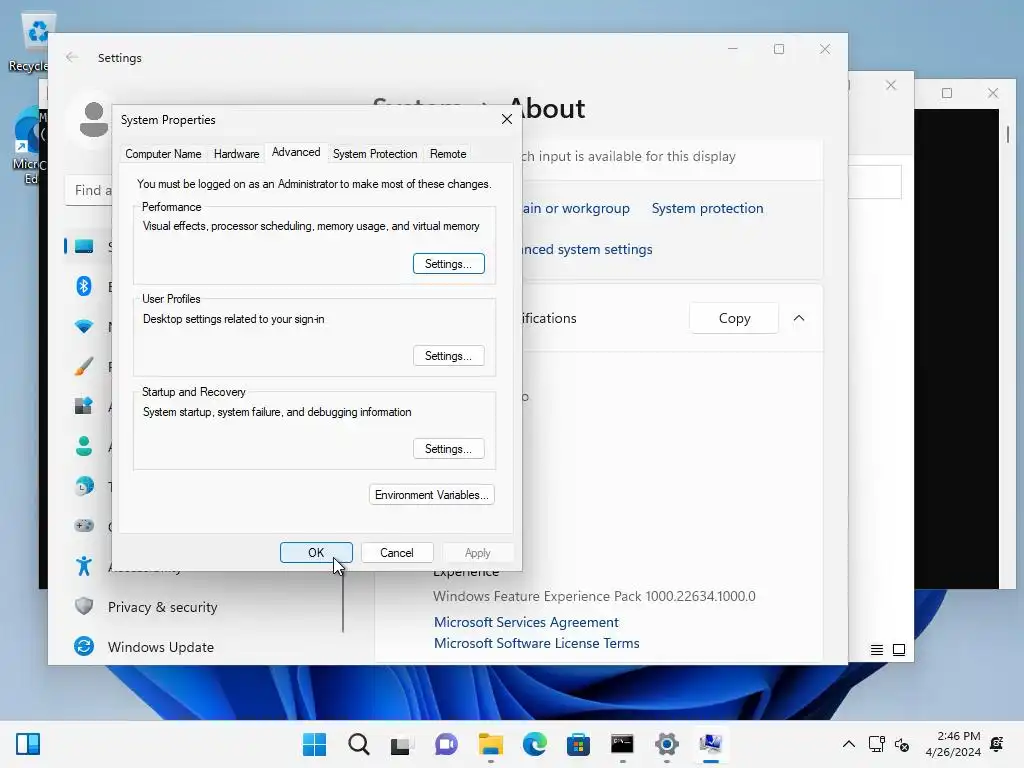Switch to the Remote tab

(448, 153)
